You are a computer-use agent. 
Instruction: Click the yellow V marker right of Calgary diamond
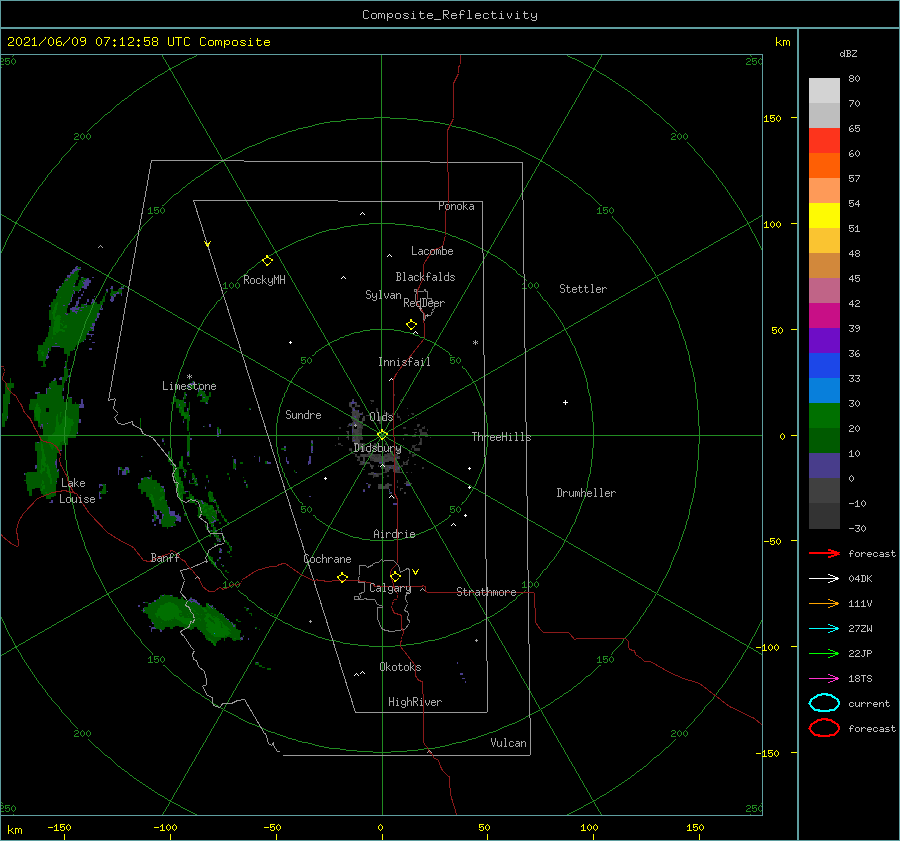tap(415, 571)
